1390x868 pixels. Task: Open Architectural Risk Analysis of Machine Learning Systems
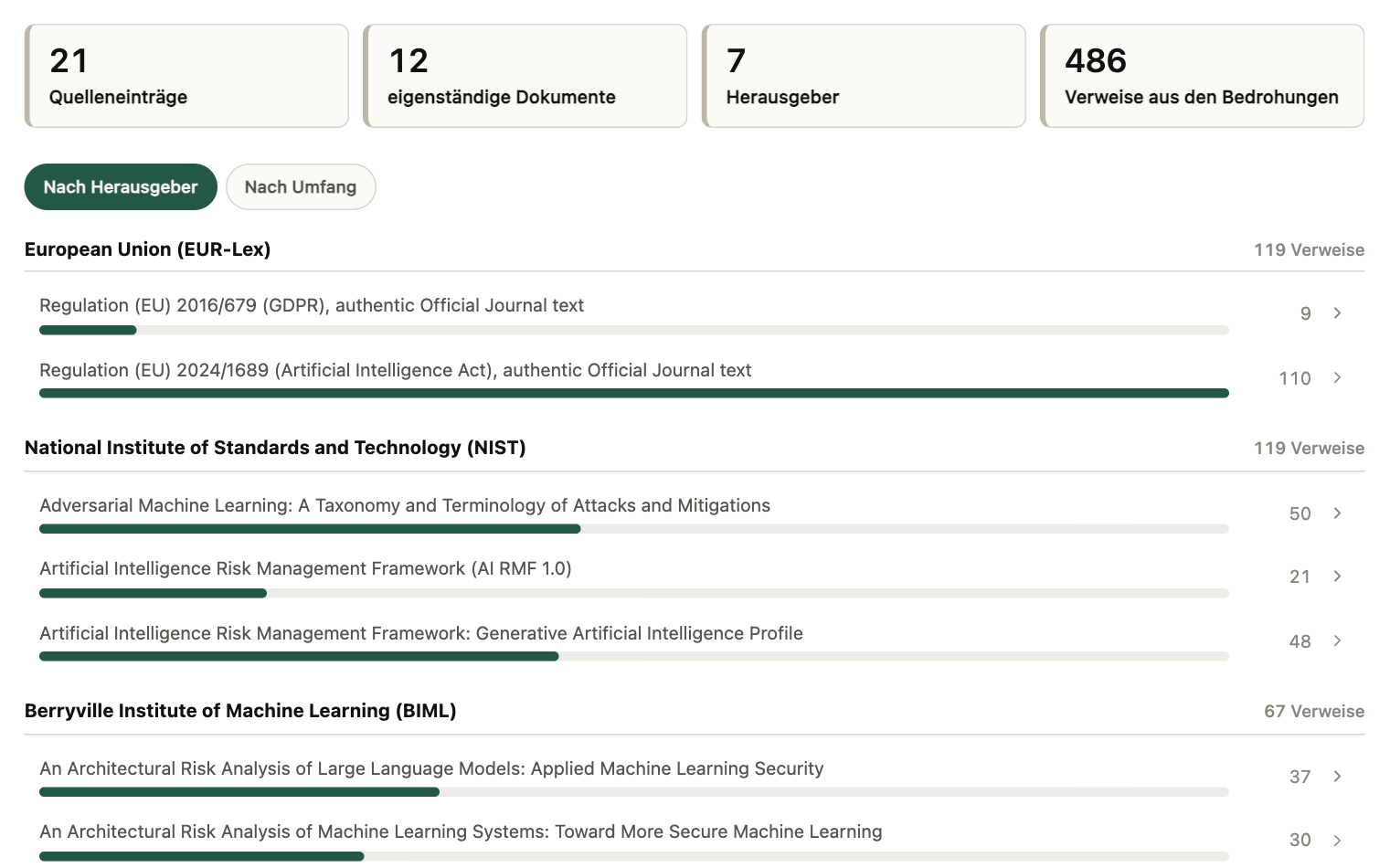coord(461,832)
